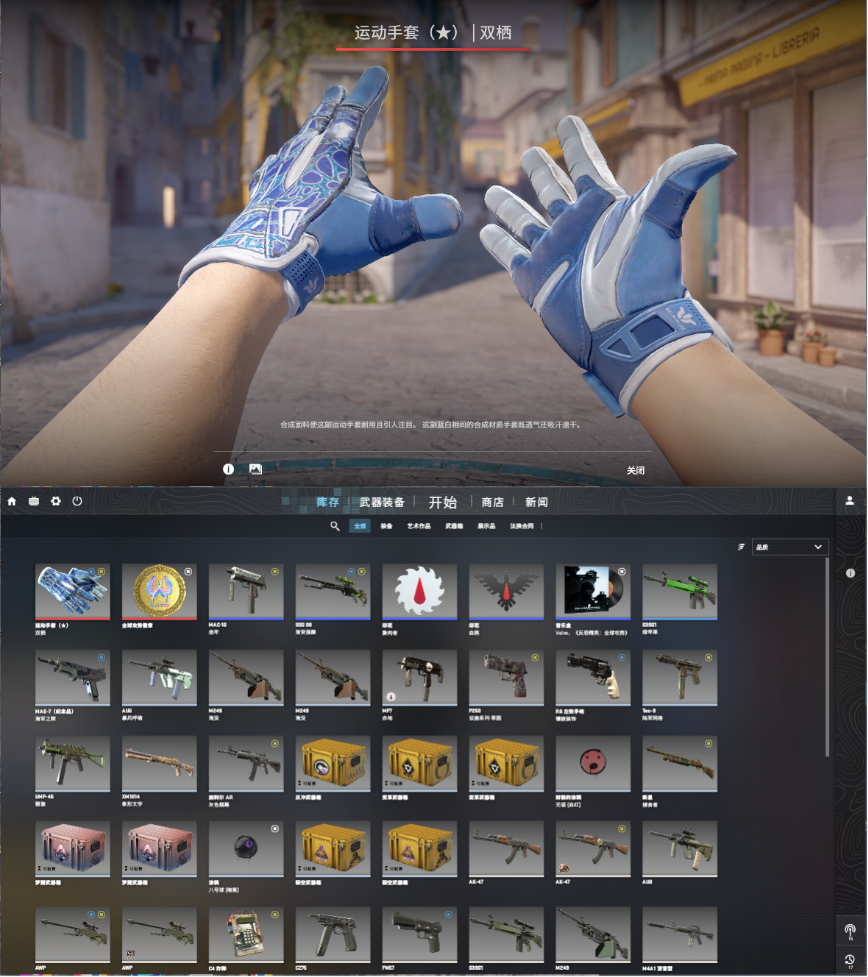The width and height of the screenshot is (868, 977).
Task: Select the sawblade pin thumbnail
Action: click(x=419, y=591)
